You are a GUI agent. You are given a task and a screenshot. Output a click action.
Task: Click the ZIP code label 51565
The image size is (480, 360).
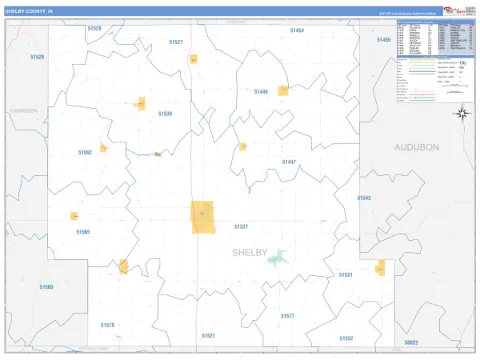83,232
